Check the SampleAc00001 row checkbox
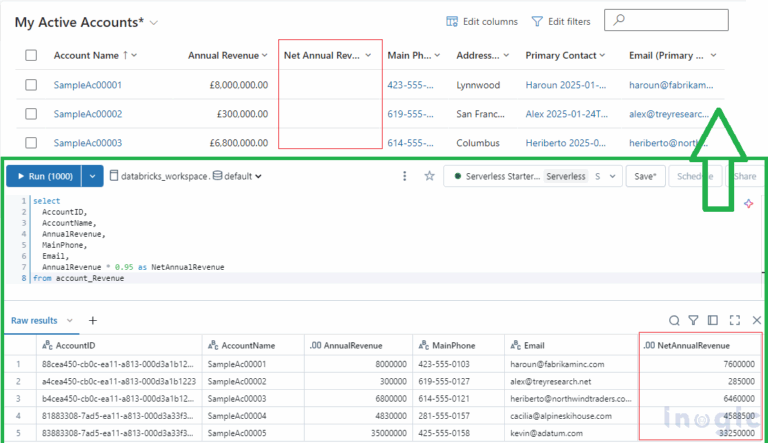768x443 pixels. pos(31,85)
